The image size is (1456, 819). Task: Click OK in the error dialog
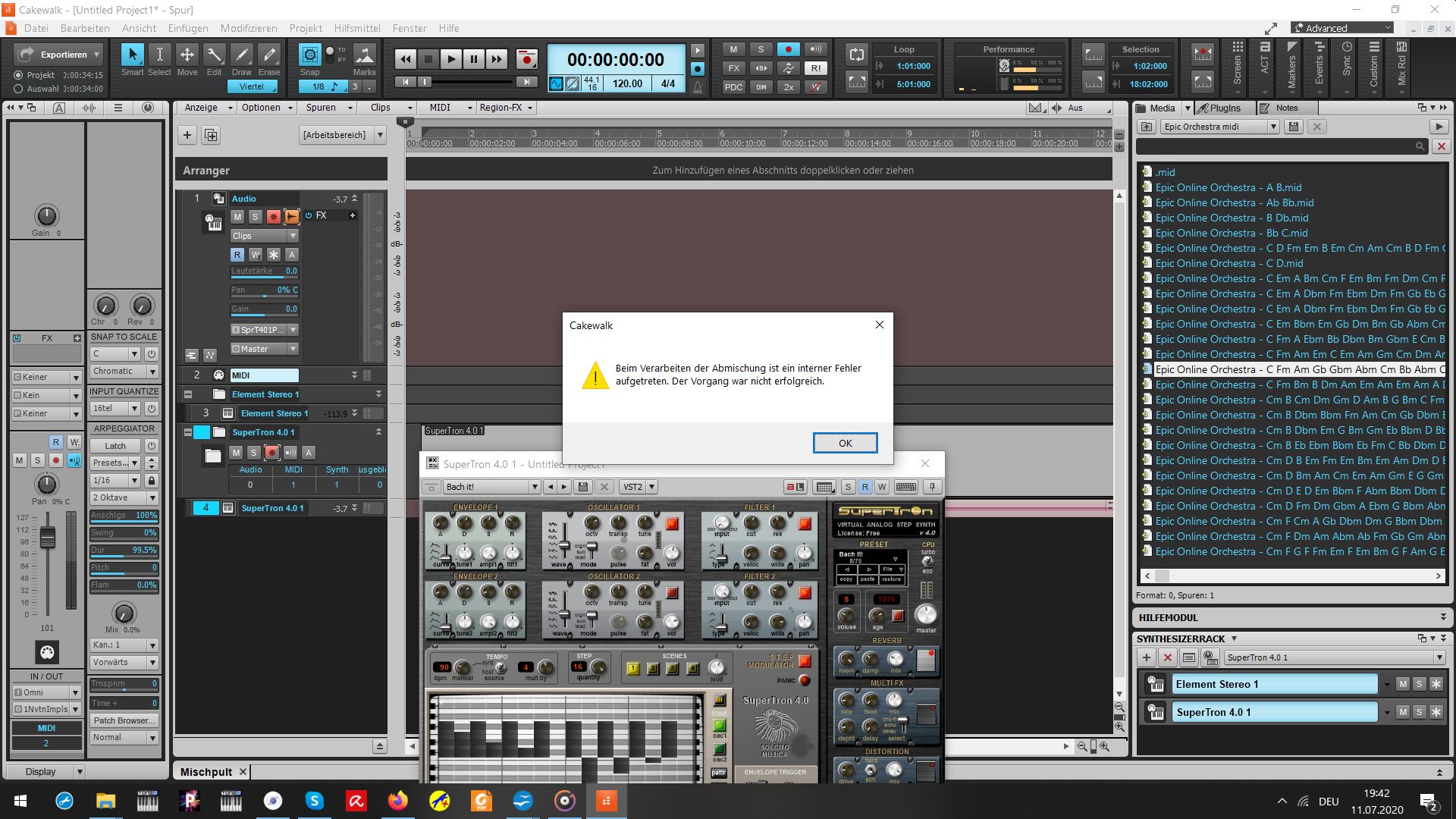point(845,443)
